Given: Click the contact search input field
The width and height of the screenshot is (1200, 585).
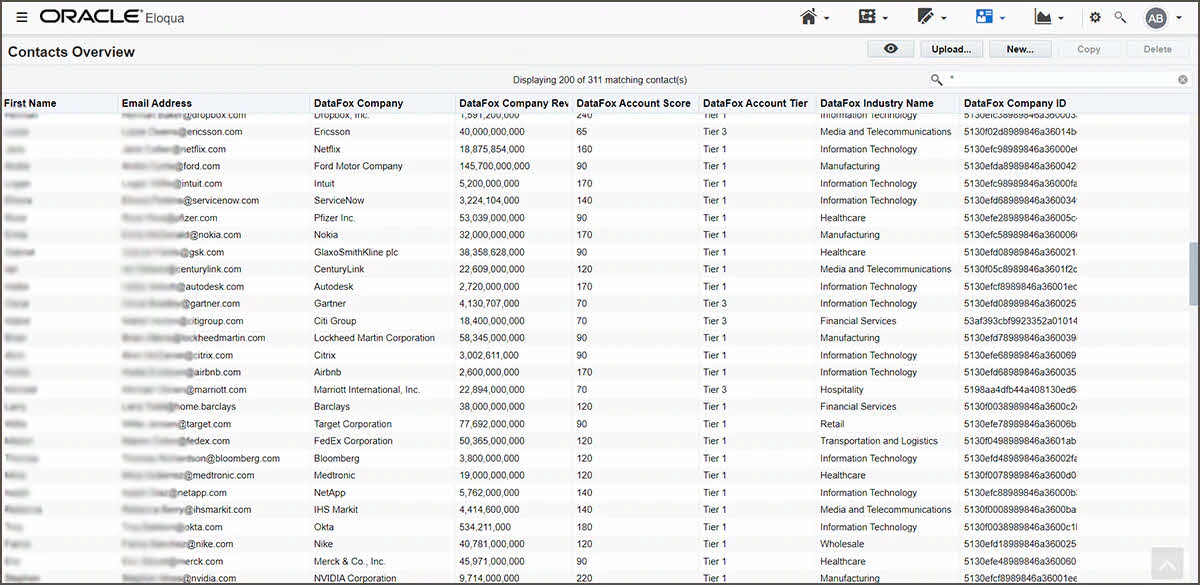Looking at the screenshot, I should (1060, 79).
